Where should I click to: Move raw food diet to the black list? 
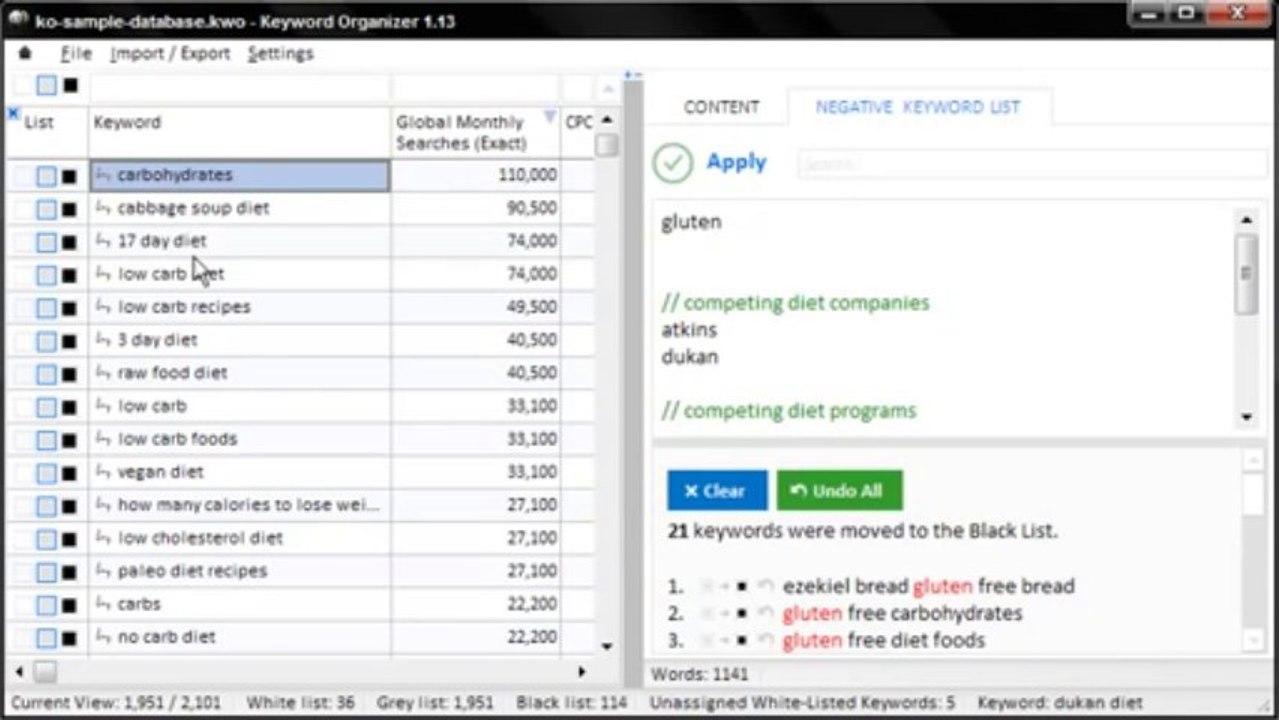[x=70, y=374]
